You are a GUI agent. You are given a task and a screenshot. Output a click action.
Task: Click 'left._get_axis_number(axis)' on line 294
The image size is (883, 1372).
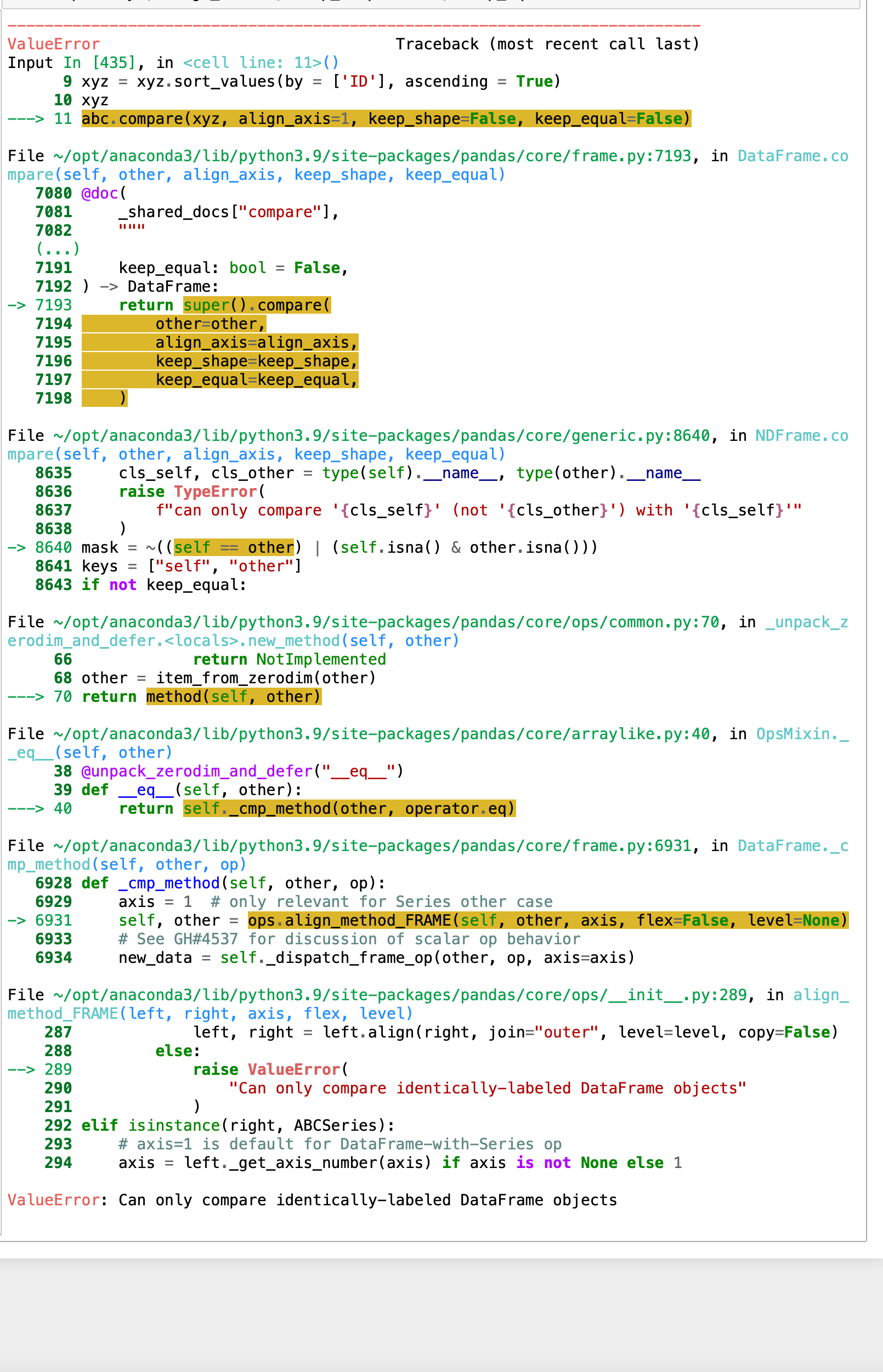pos(307,1163)
